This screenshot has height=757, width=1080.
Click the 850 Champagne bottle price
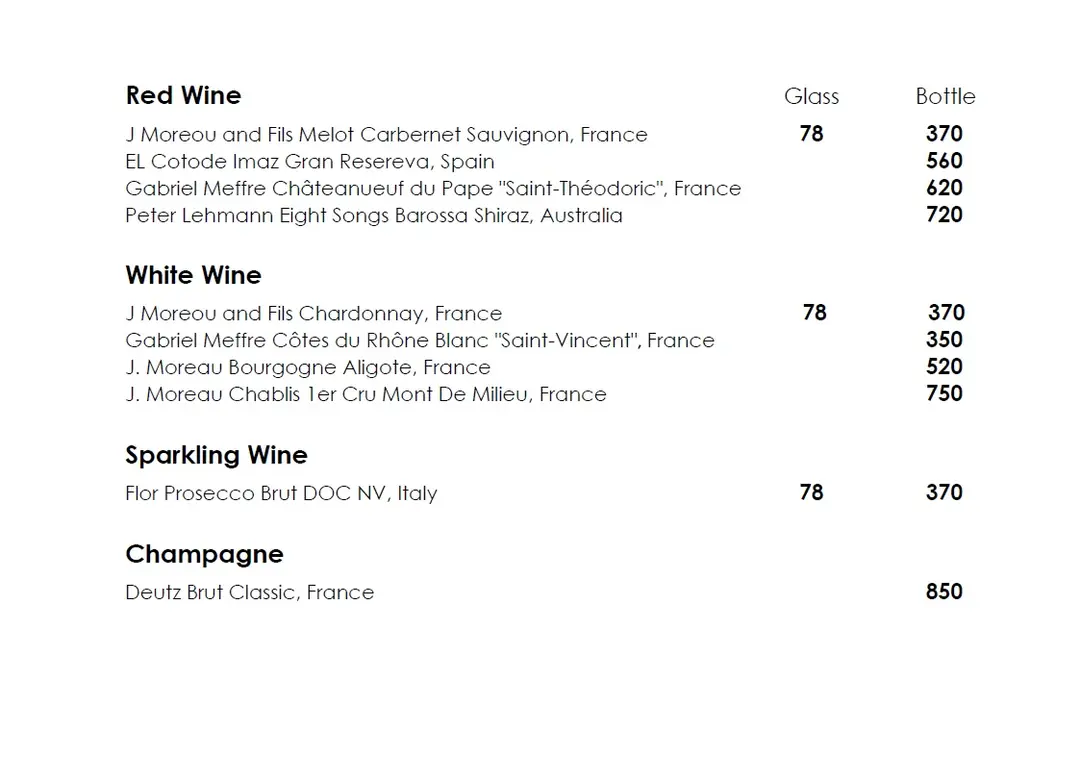(x=944, y=592)
